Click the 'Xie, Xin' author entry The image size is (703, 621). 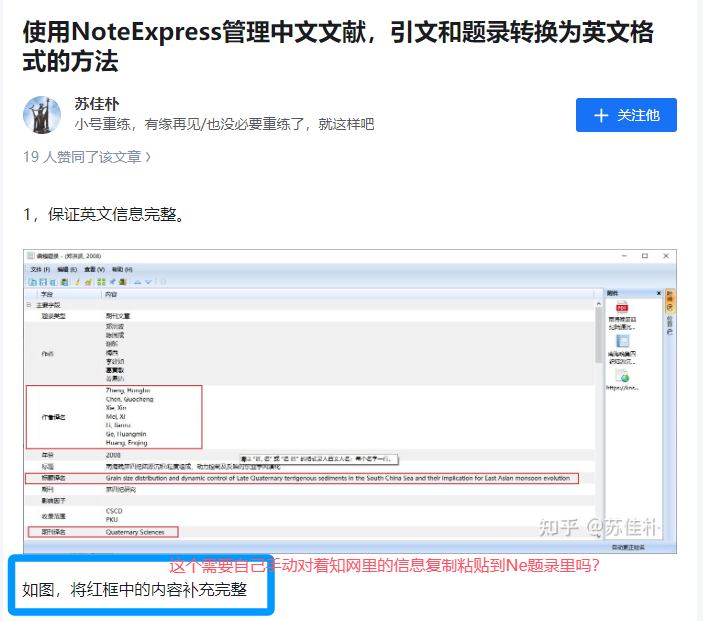tap(116, 408)
